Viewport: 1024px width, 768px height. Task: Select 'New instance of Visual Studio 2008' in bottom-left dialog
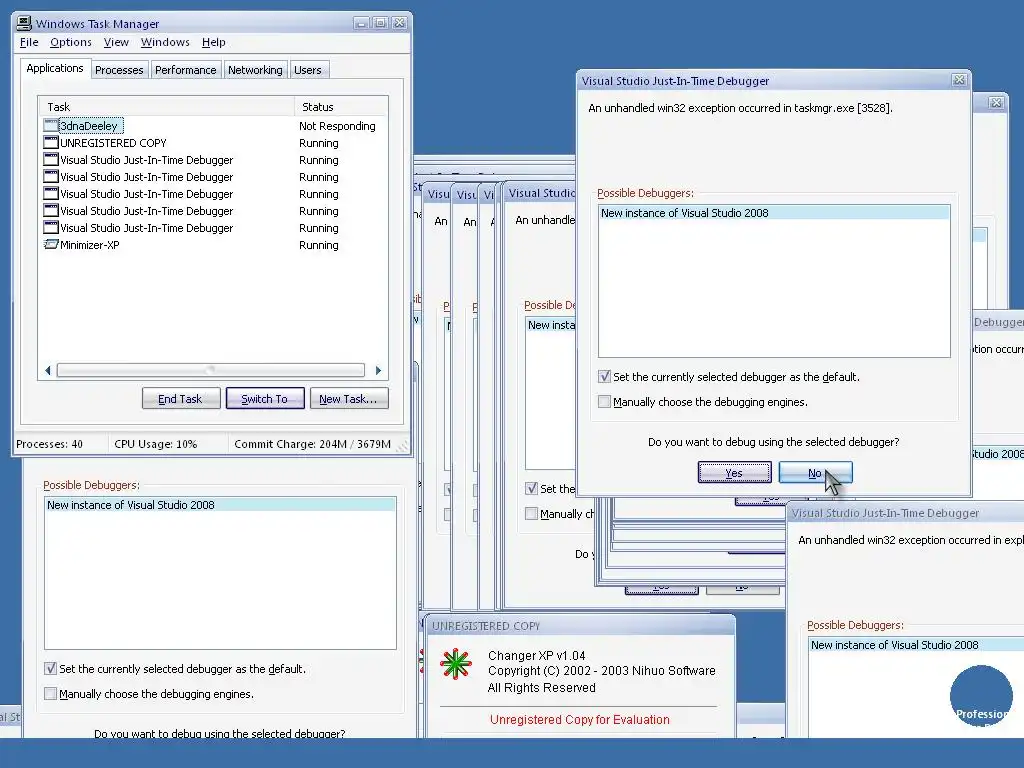click(x=220, y=505)
